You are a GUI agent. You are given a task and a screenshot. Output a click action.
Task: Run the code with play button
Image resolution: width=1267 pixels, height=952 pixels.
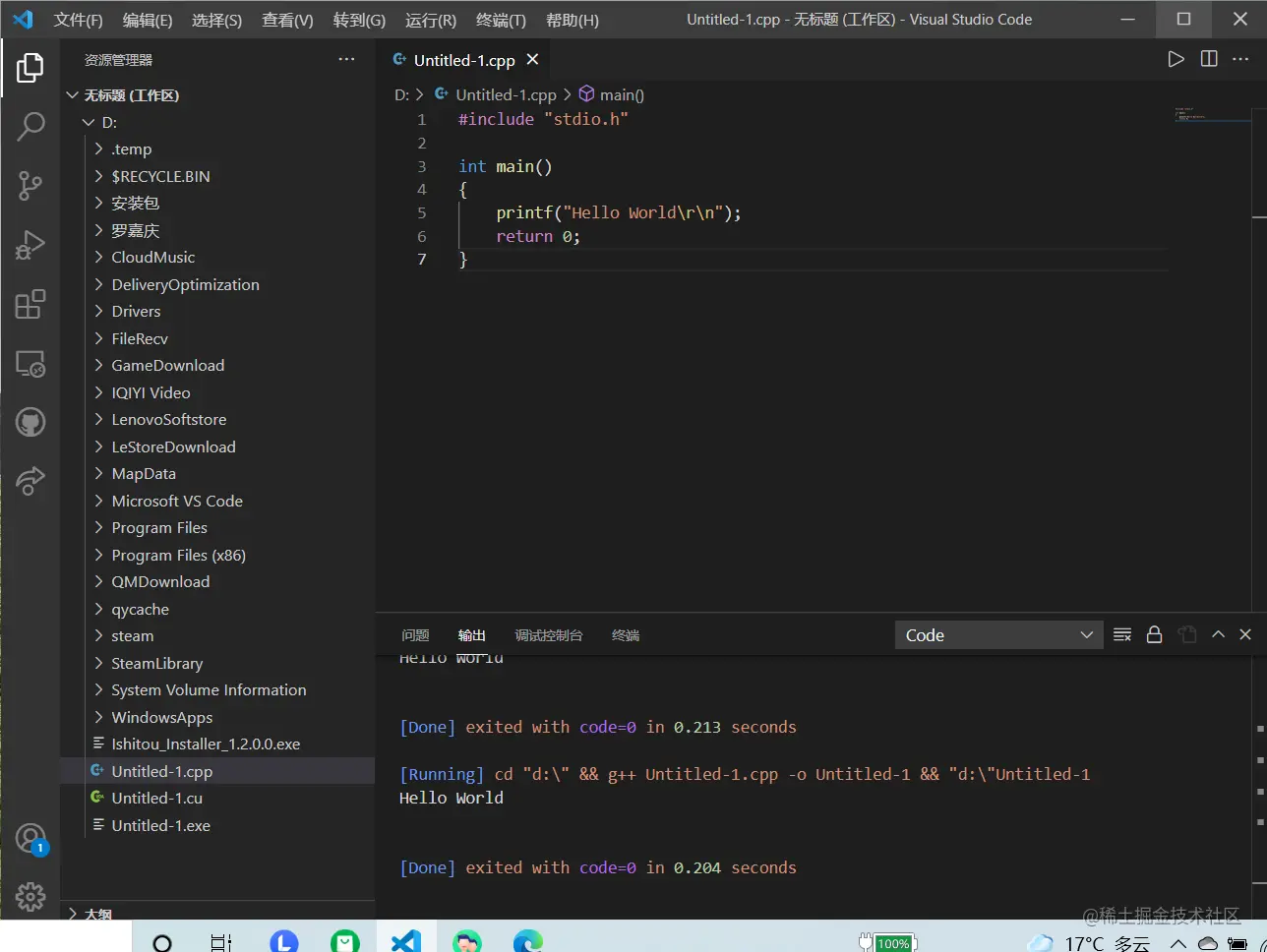pos(1176,59)
